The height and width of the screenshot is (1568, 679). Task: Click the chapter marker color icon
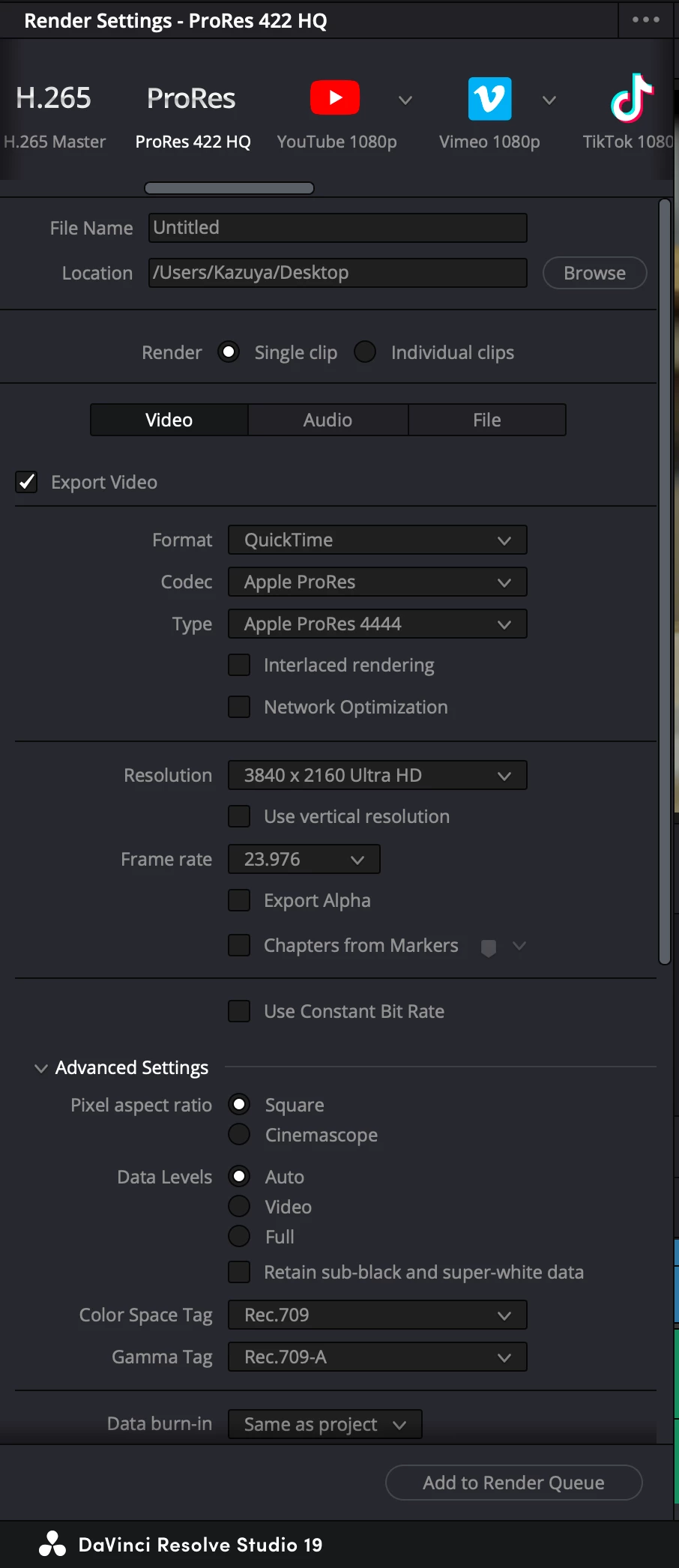tap(489, 947)
